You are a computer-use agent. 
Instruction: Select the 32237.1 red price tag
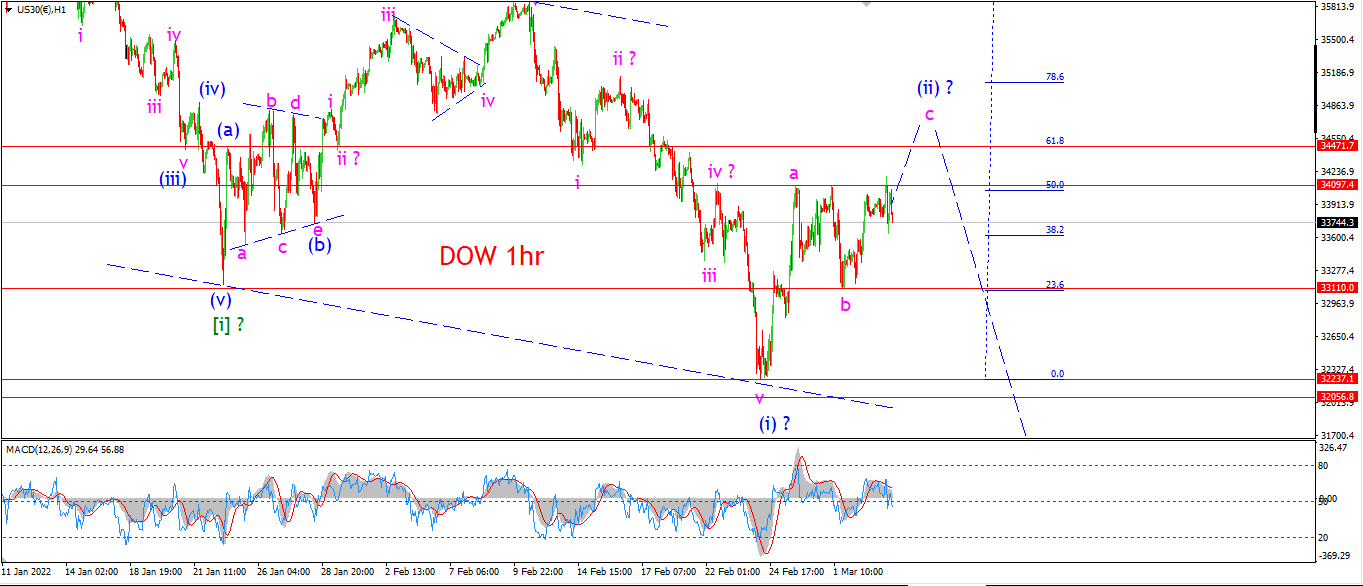(x=1337, y=379)
